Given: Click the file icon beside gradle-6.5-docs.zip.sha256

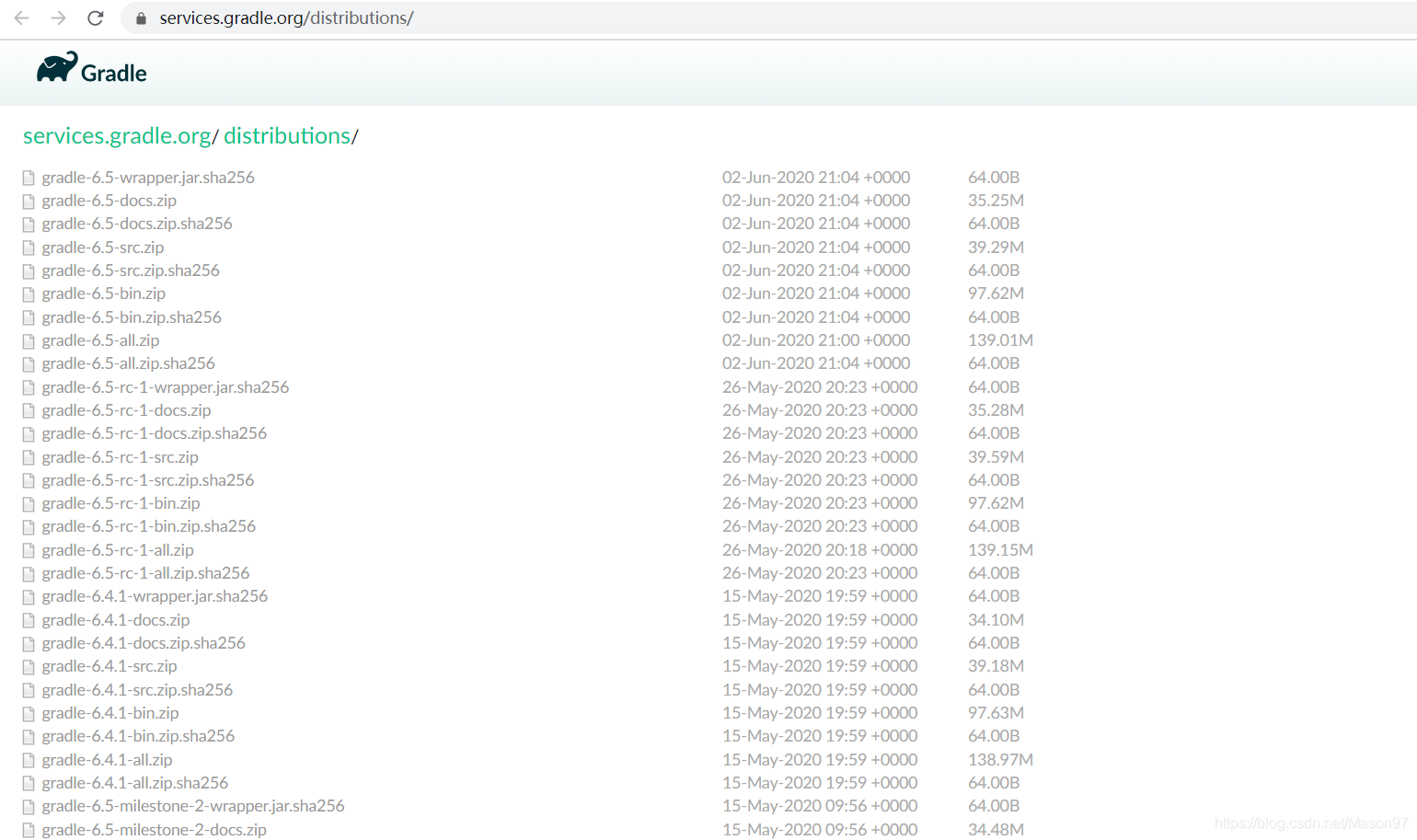Looking at the screenshot, I should click(29, 224).
